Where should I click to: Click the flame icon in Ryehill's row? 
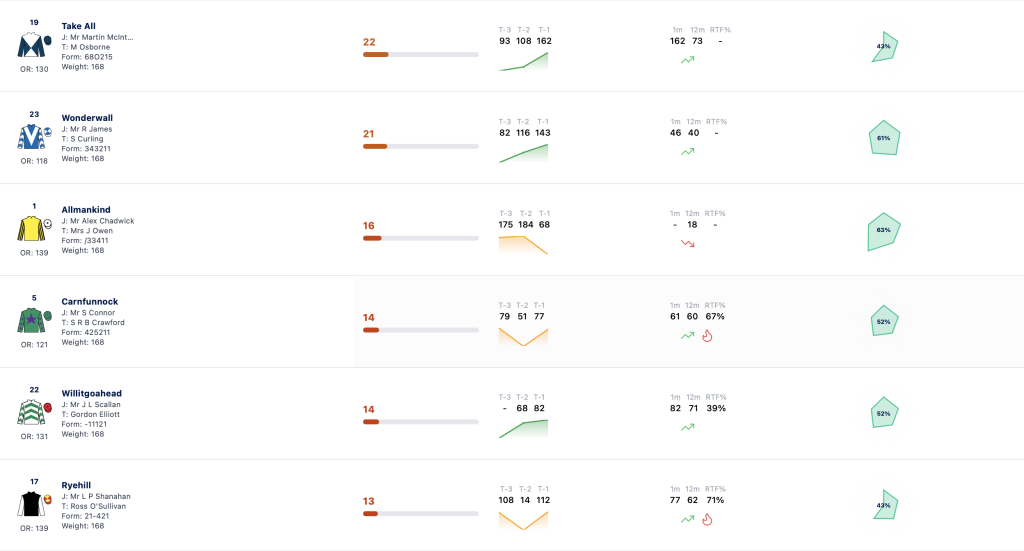click(707, 520)
